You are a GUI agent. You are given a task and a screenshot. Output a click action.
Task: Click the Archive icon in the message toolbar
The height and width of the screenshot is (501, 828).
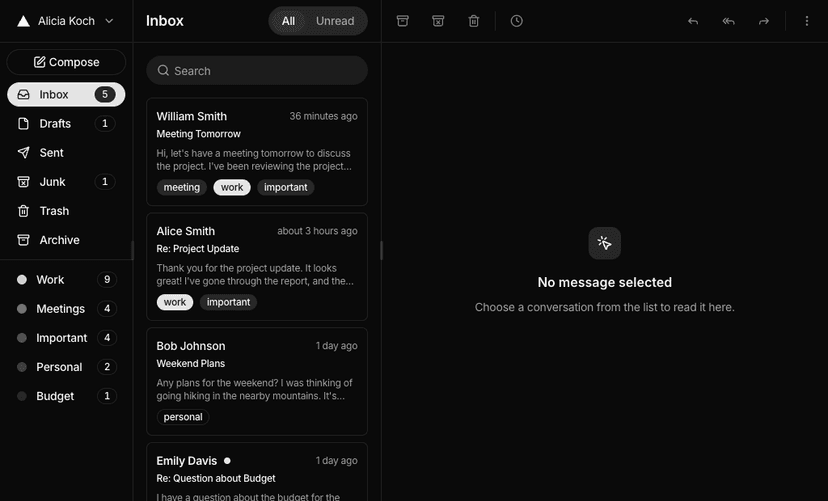point(402,21)
